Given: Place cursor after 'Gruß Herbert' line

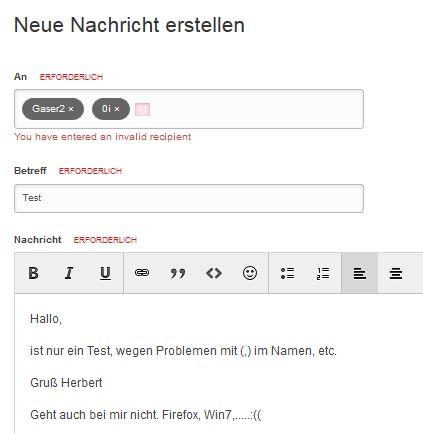Looking at the screenshot, I should click(104, 383).
